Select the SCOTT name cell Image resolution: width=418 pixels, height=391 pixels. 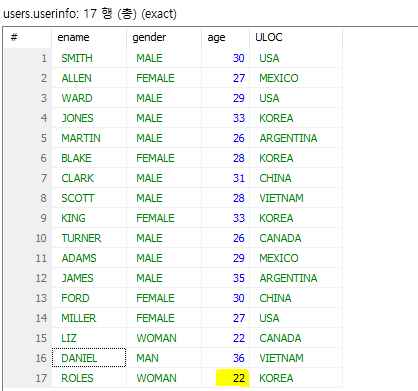point(89,198)
